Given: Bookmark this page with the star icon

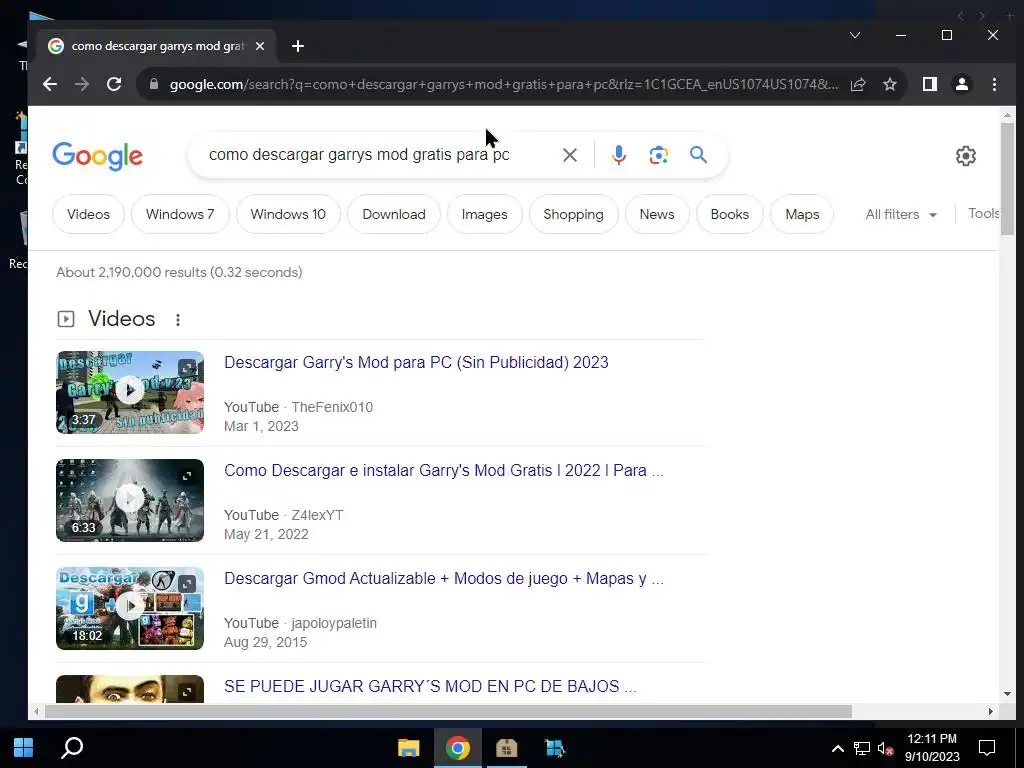Looking at the screenshot, I should [x=889, y=84].
